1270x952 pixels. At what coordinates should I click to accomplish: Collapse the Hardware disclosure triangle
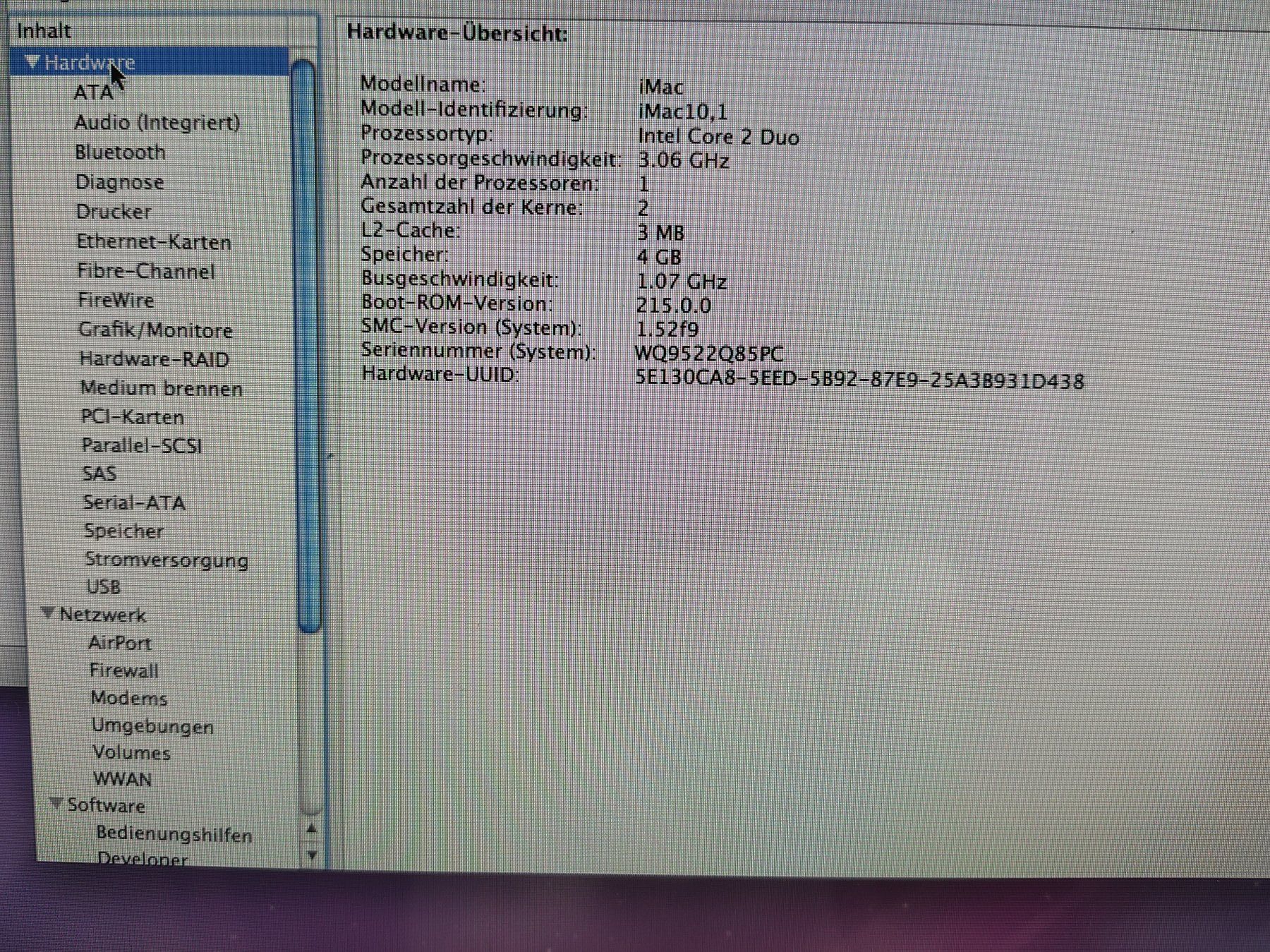point(32,62)
